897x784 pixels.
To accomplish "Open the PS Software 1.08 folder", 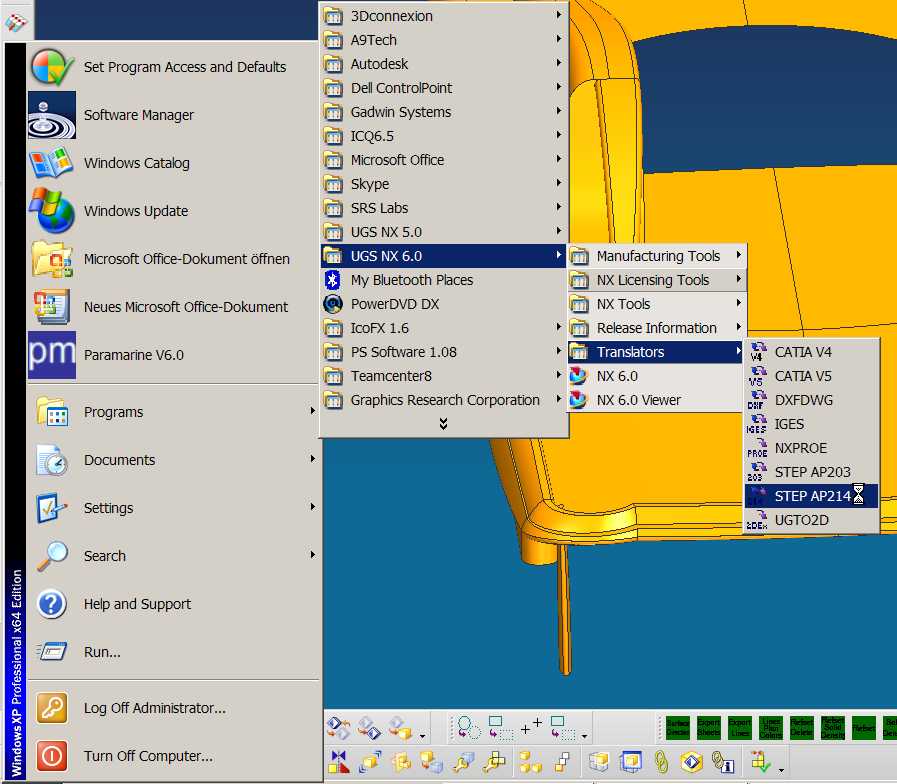I will click(x=444, y=352).
